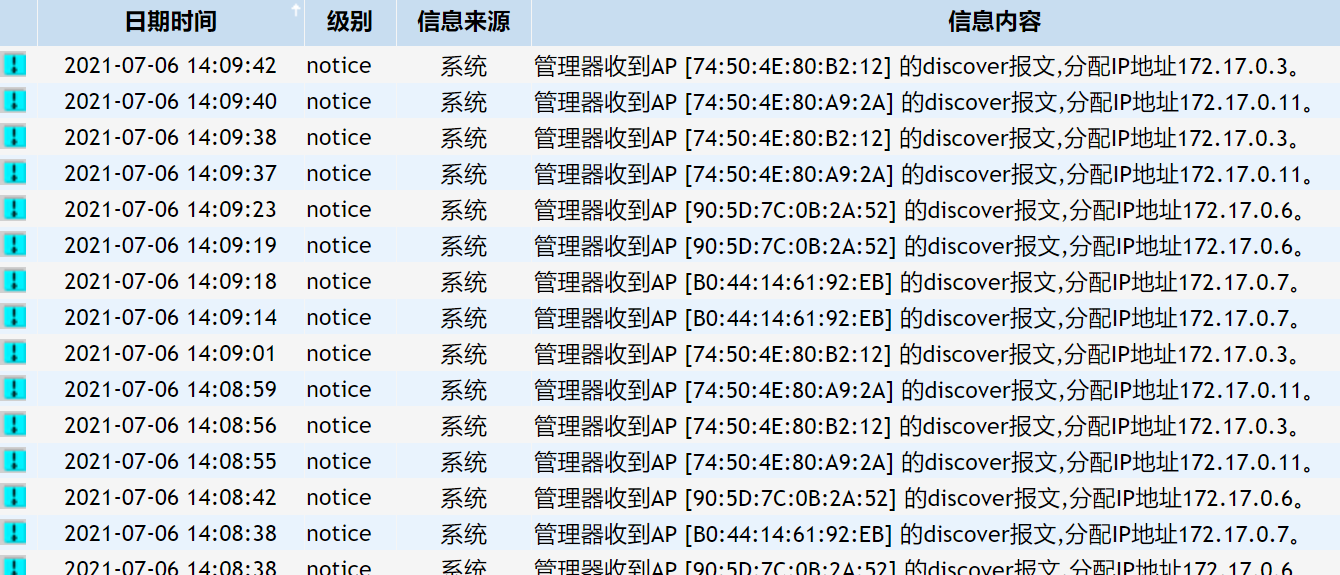The height and width of the screenshot is (575, 1340).
Task: Click 系统 source in the 14:09:18 row
Action: click(x=464, y=282)
